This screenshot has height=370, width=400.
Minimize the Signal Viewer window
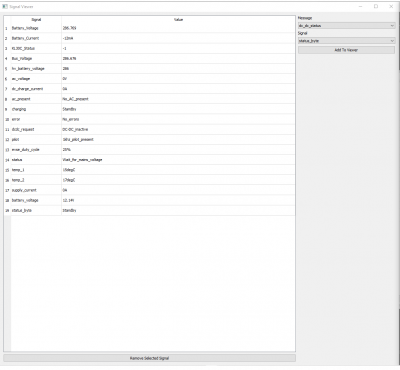[361, 6]
